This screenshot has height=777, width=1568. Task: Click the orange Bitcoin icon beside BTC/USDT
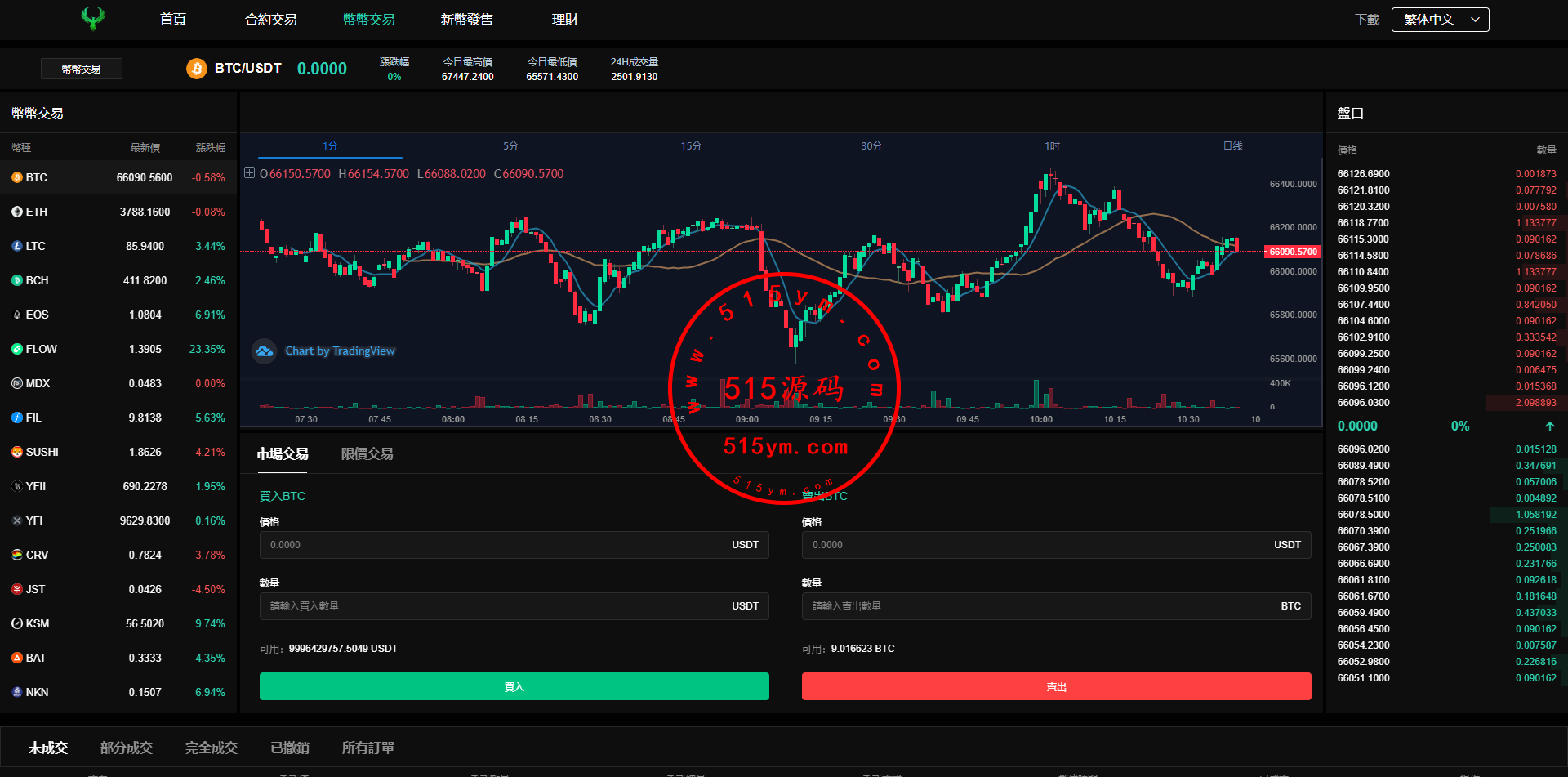[196, 69]
